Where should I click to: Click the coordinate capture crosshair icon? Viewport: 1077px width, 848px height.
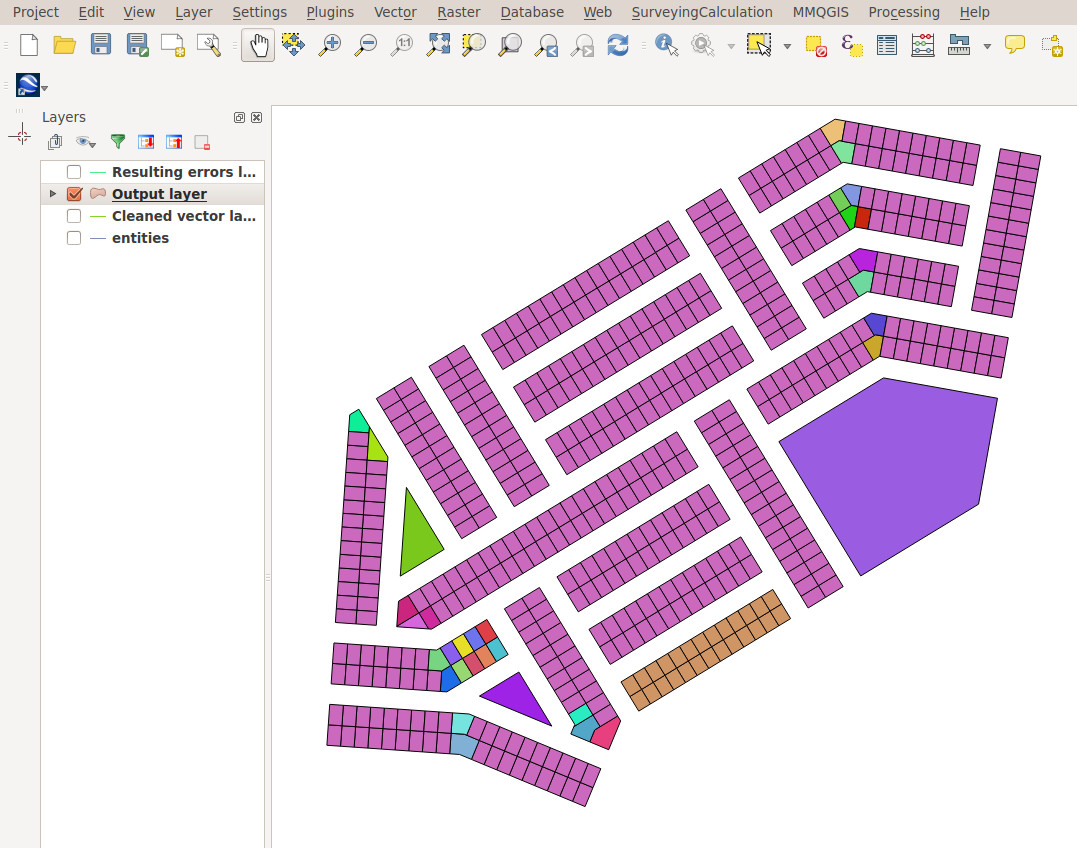pyautogui.click(x=21, y=135)
